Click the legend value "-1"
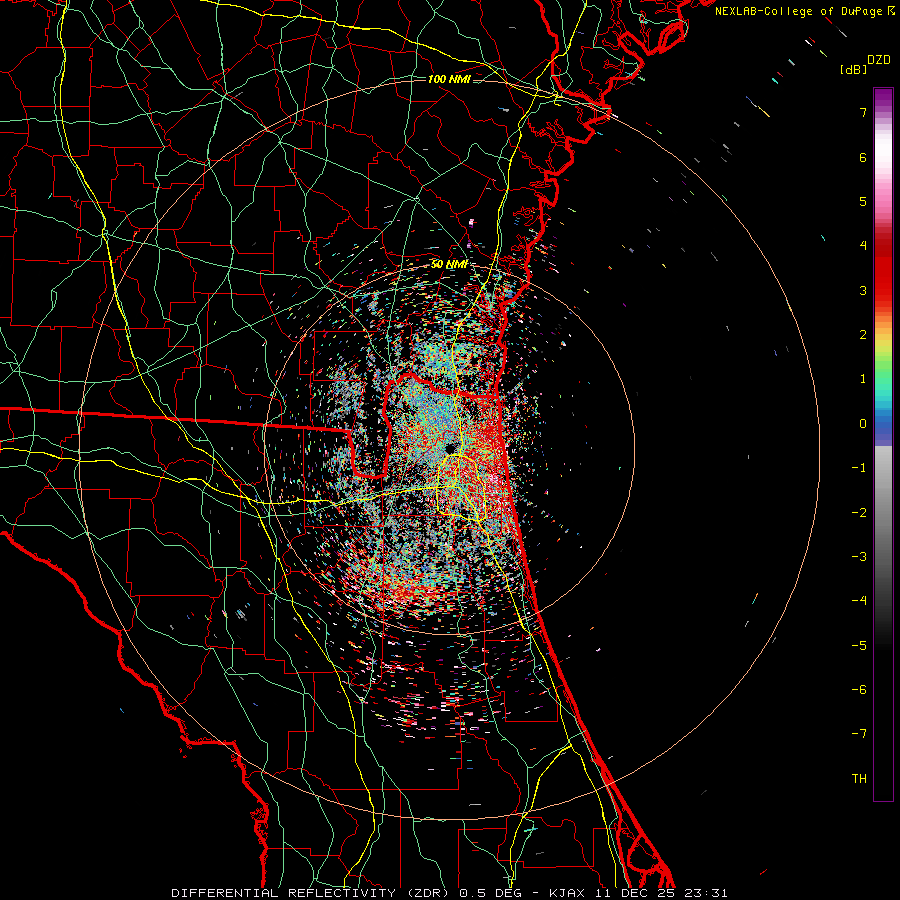 859,468
